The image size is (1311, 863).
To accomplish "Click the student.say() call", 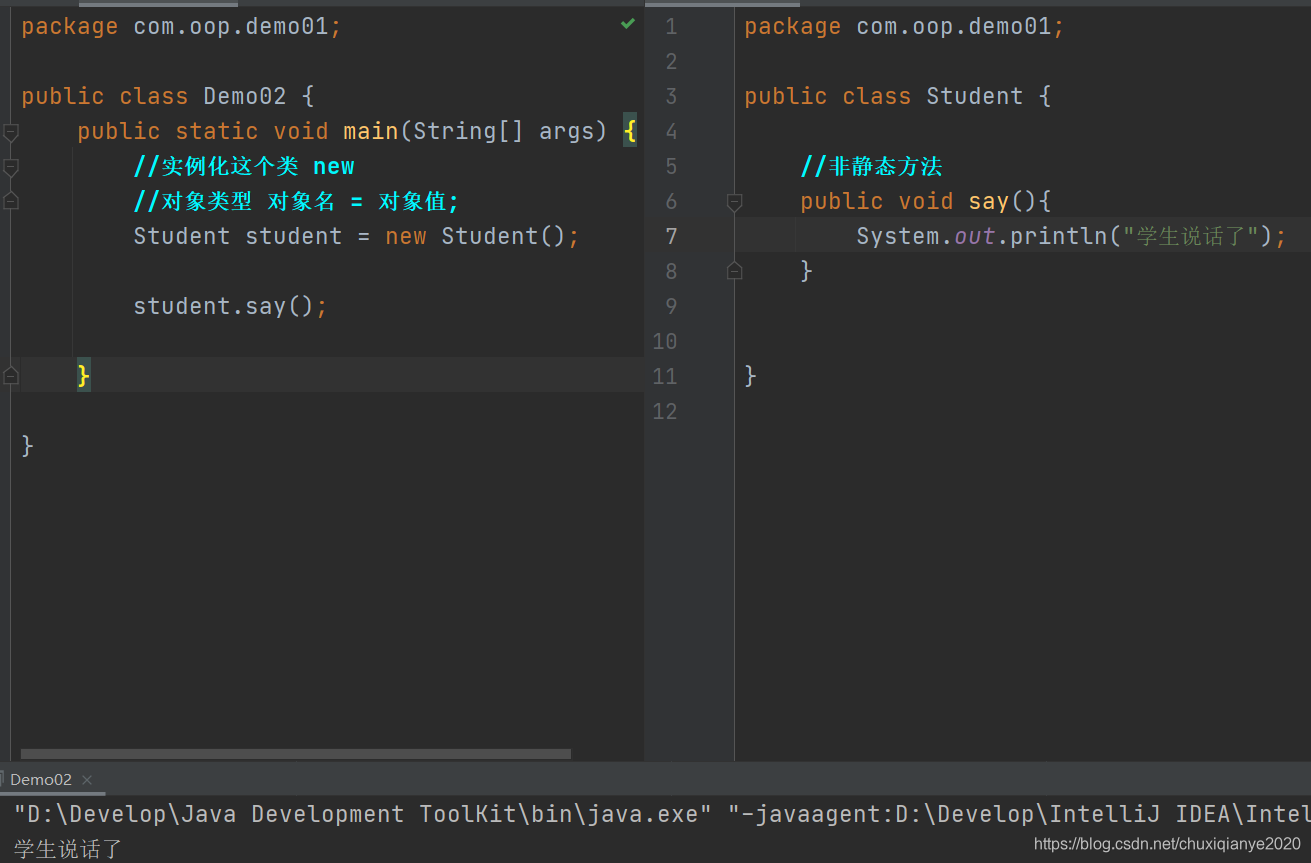I will pyautogui.click(x=224, y=306).
